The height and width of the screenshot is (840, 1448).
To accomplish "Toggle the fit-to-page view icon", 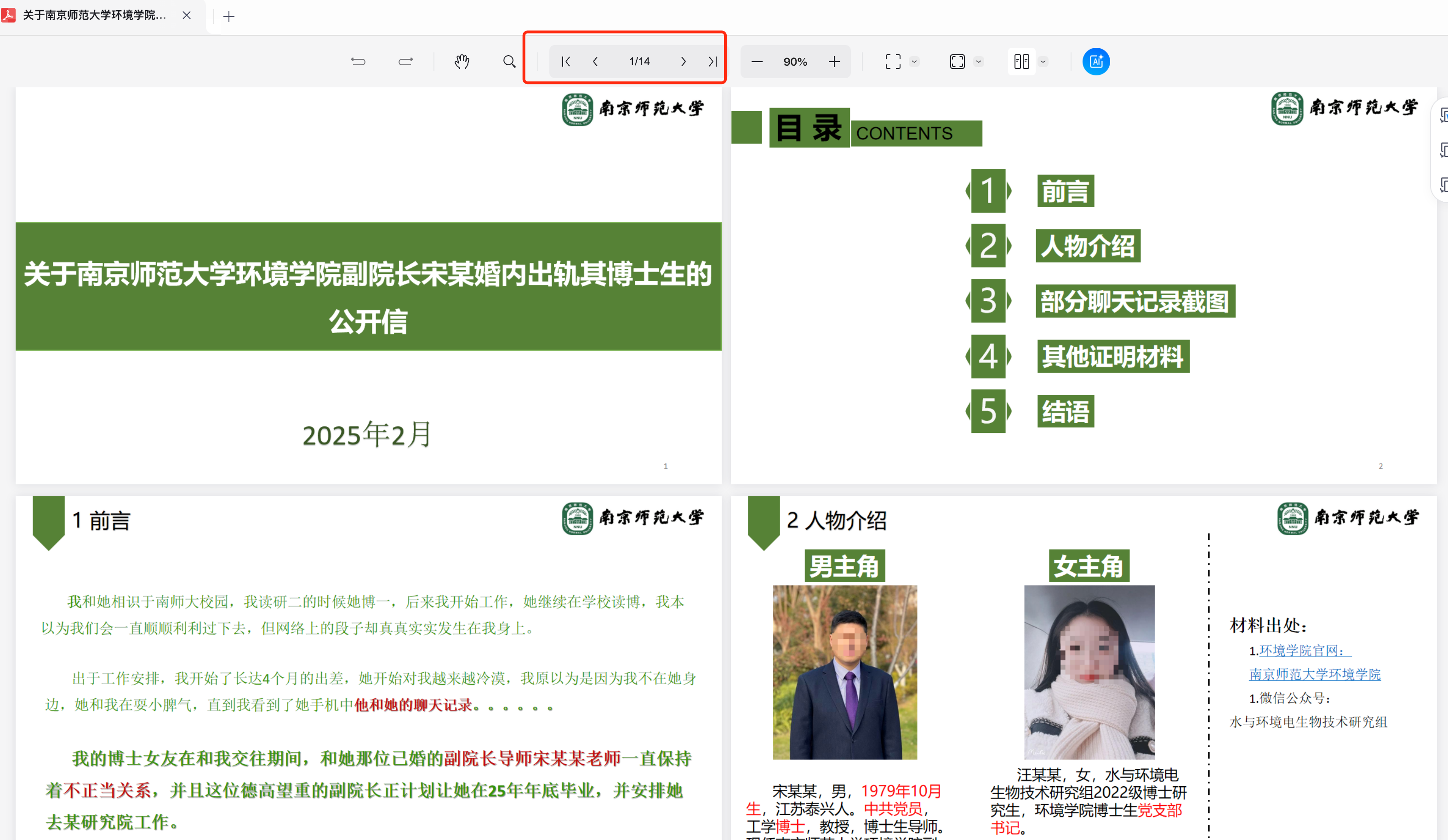I will 957,62.
